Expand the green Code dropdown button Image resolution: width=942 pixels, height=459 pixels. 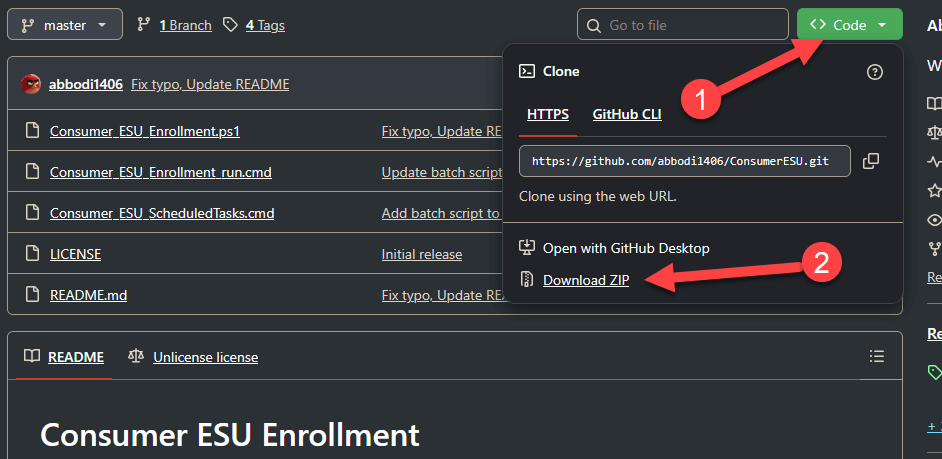pos(849,25)
